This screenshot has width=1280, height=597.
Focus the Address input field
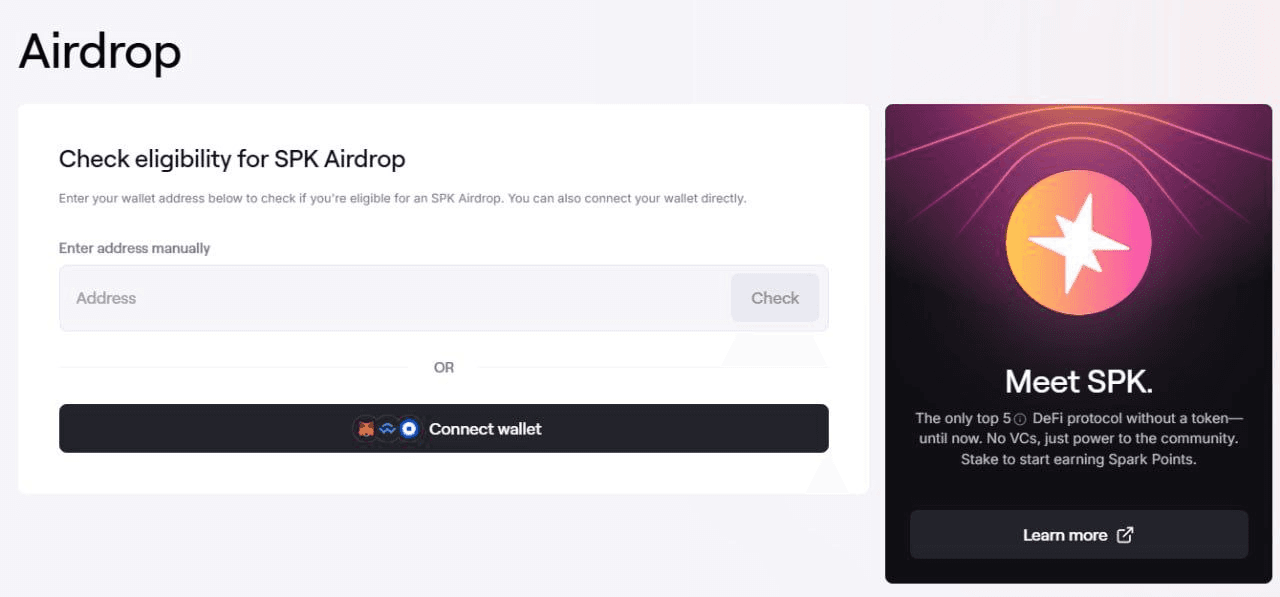click(395, 298)
